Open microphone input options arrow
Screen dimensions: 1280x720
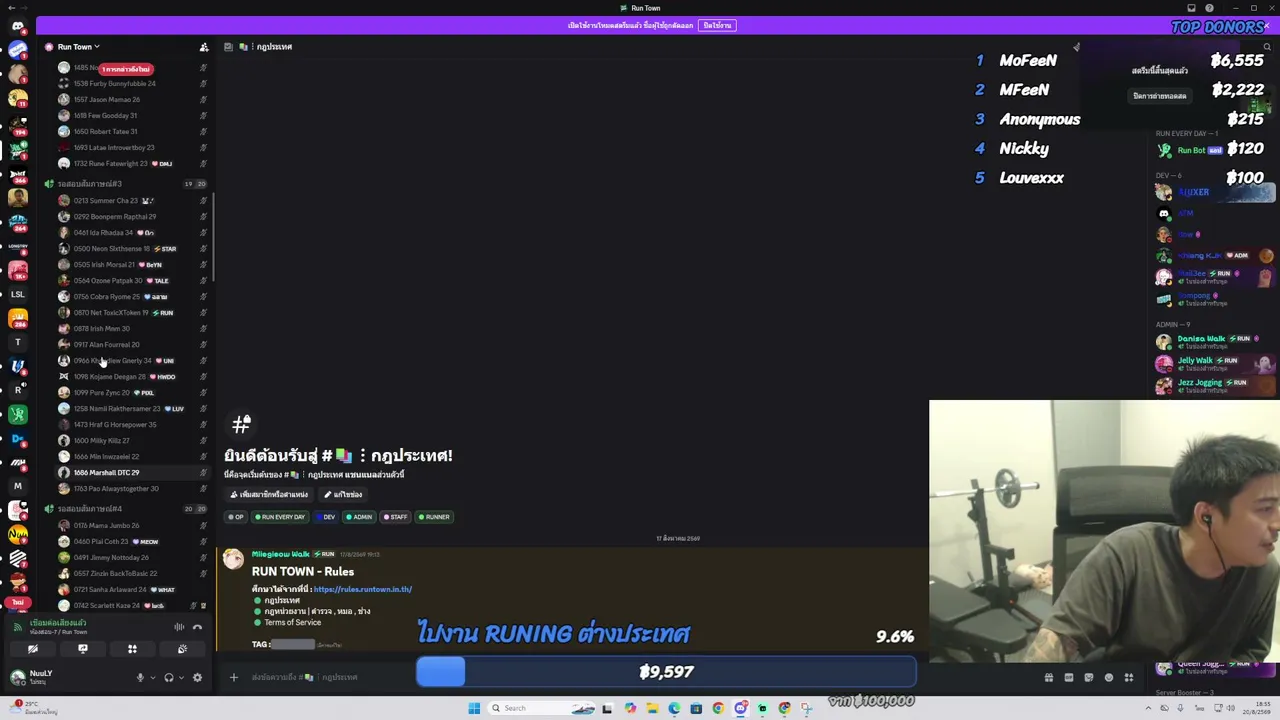(152, 678)
